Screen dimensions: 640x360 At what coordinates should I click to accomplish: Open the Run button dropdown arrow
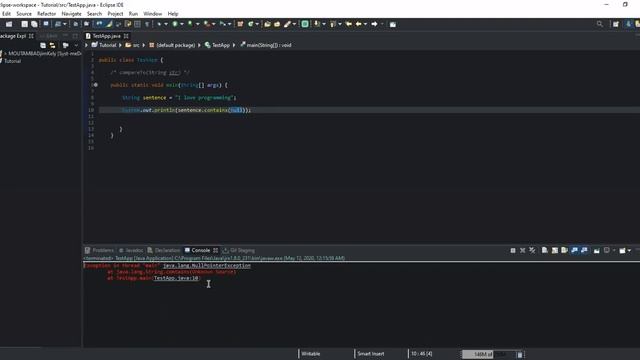(182, 24)
